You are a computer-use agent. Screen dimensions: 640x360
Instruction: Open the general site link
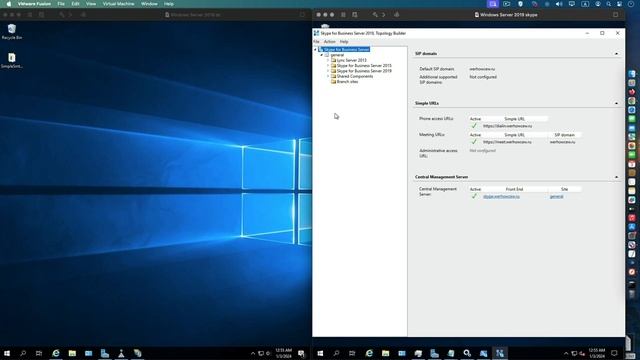pyautogui.click(x=556, y=197)
